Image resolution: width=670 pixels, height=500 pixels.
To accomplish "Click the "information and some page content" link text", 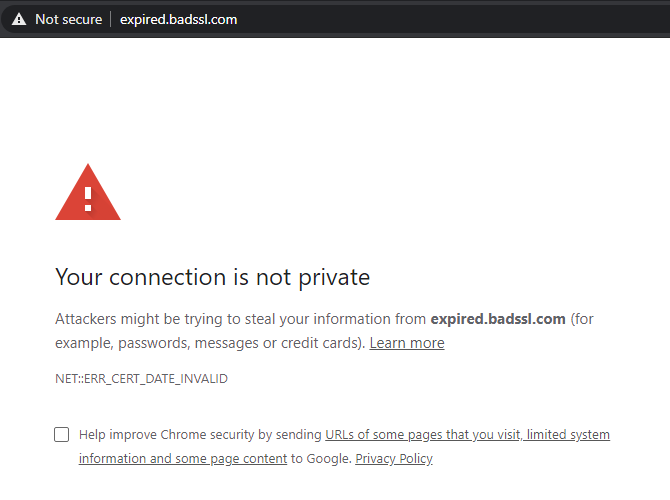I will coord(183,459).
